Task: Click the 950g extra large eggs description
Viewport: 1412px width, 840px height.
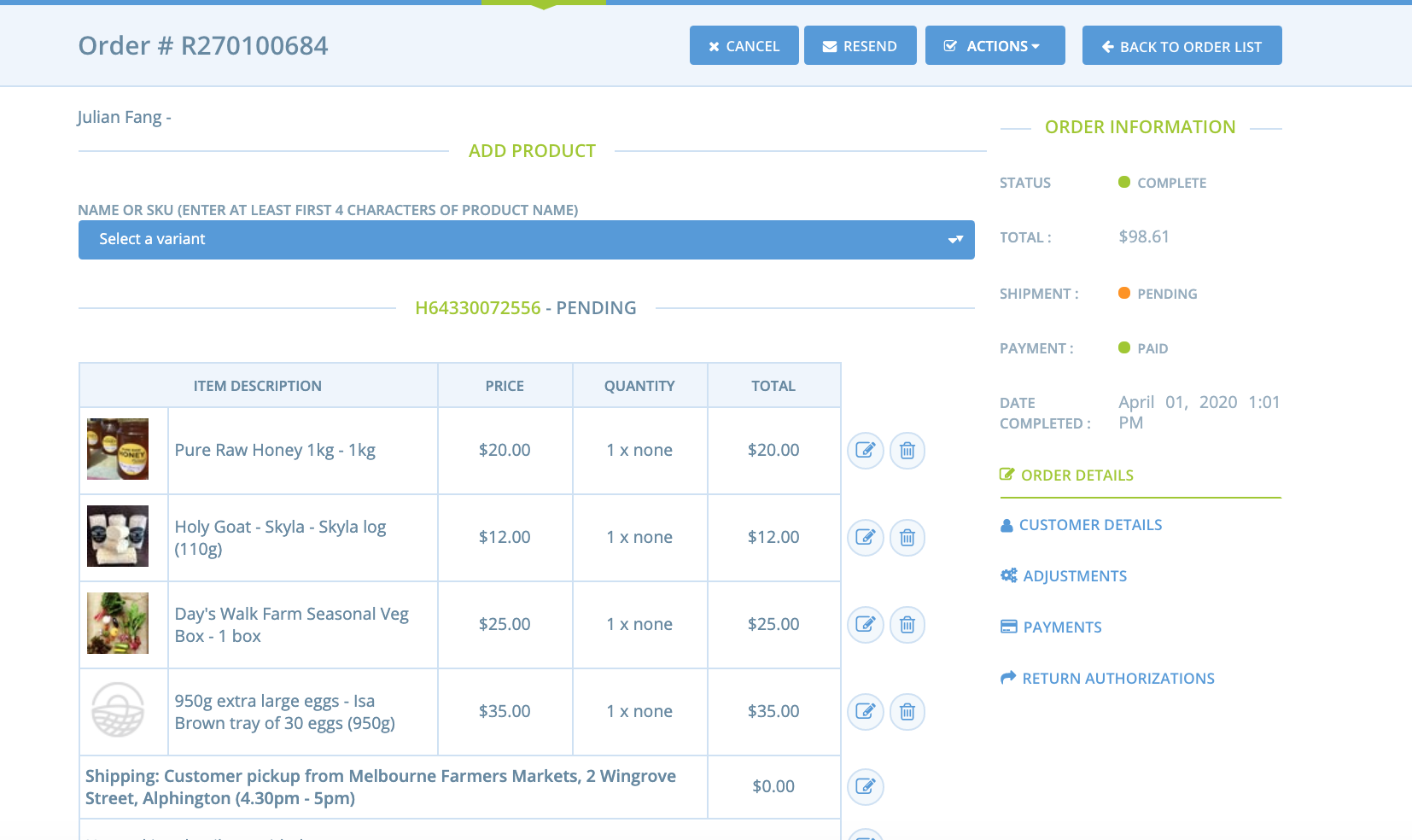Action: (284, 712)
